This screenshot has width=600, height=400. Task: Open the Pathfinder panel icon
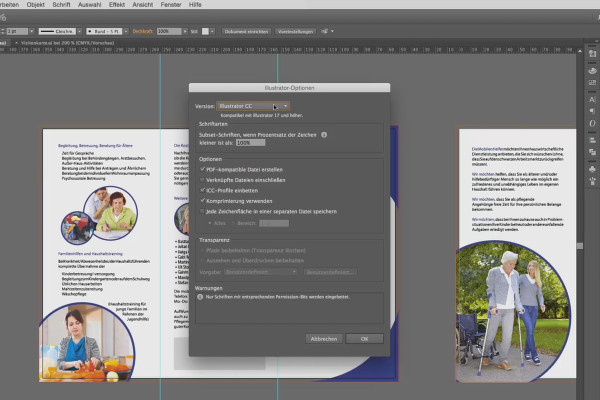(592, 152)
